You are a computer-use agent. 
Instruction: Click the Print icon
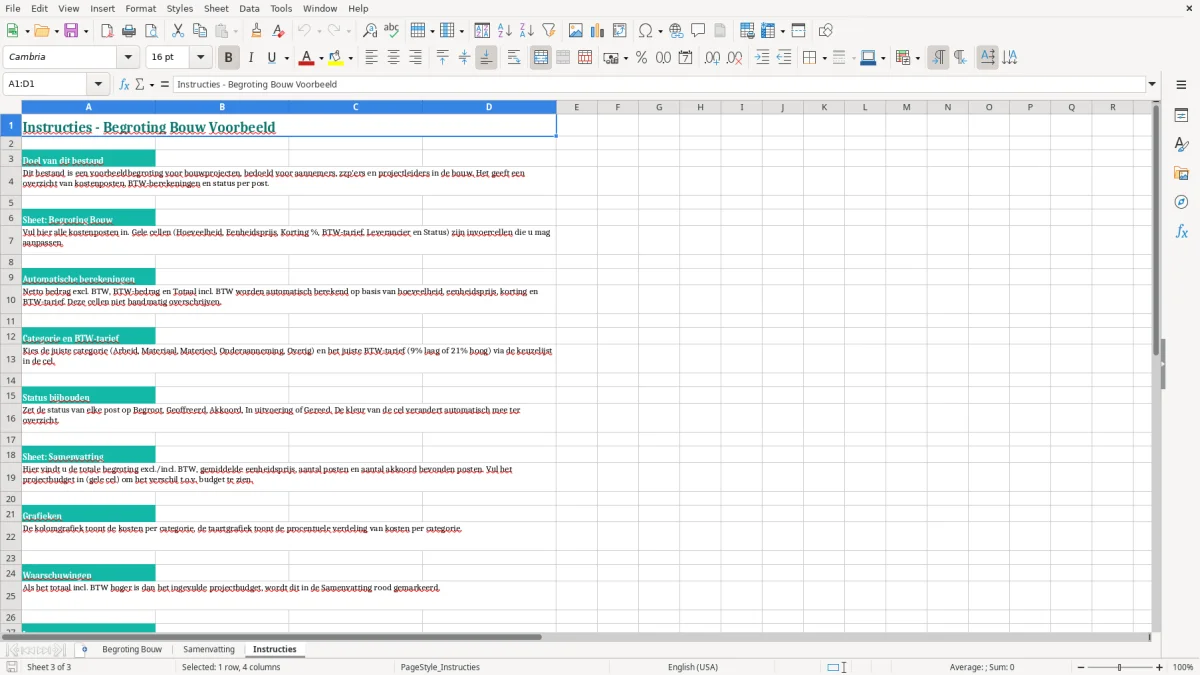click(x=129, y=31)
